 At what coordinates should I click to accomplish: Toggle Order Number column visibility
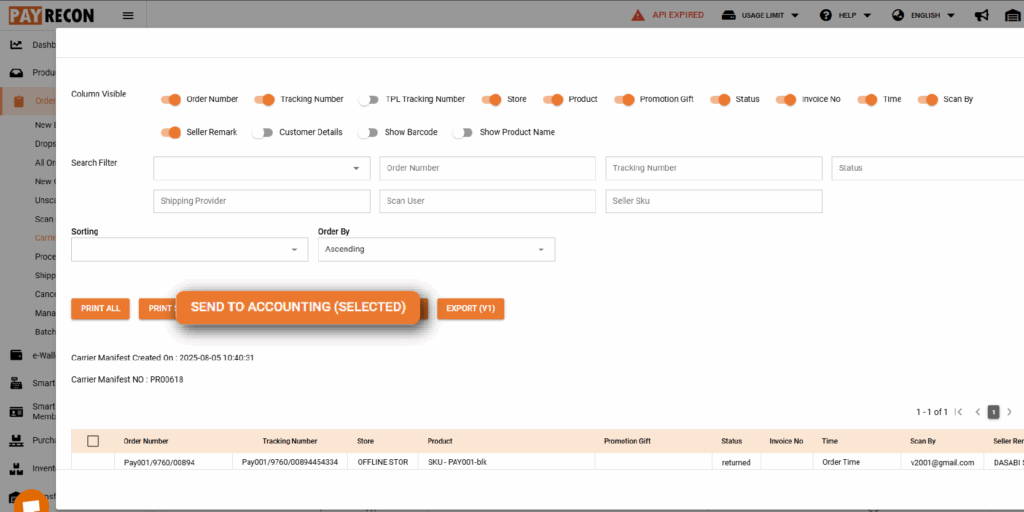pos(170,100)
